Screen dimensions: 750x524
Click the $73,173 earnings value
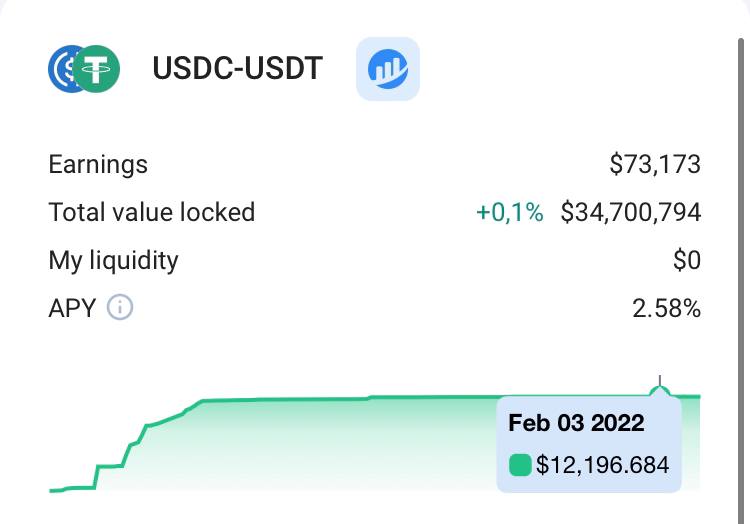[655, 164]
